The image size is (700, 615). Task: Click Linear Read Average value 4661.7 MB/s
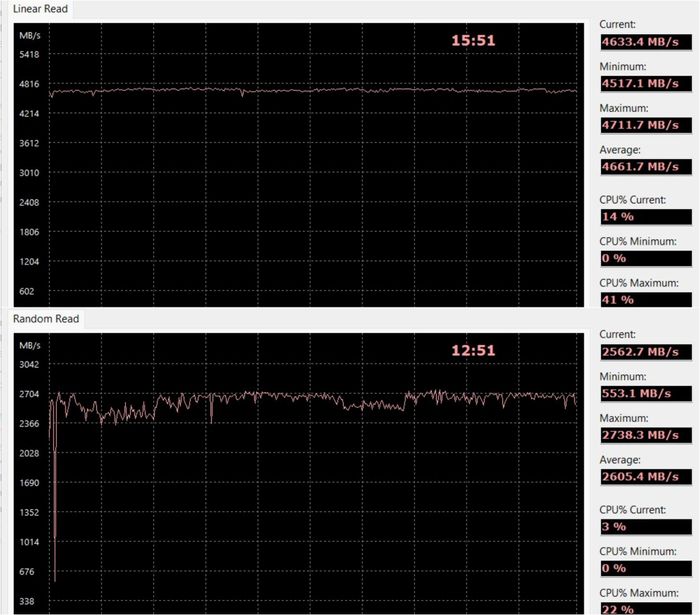646,167
